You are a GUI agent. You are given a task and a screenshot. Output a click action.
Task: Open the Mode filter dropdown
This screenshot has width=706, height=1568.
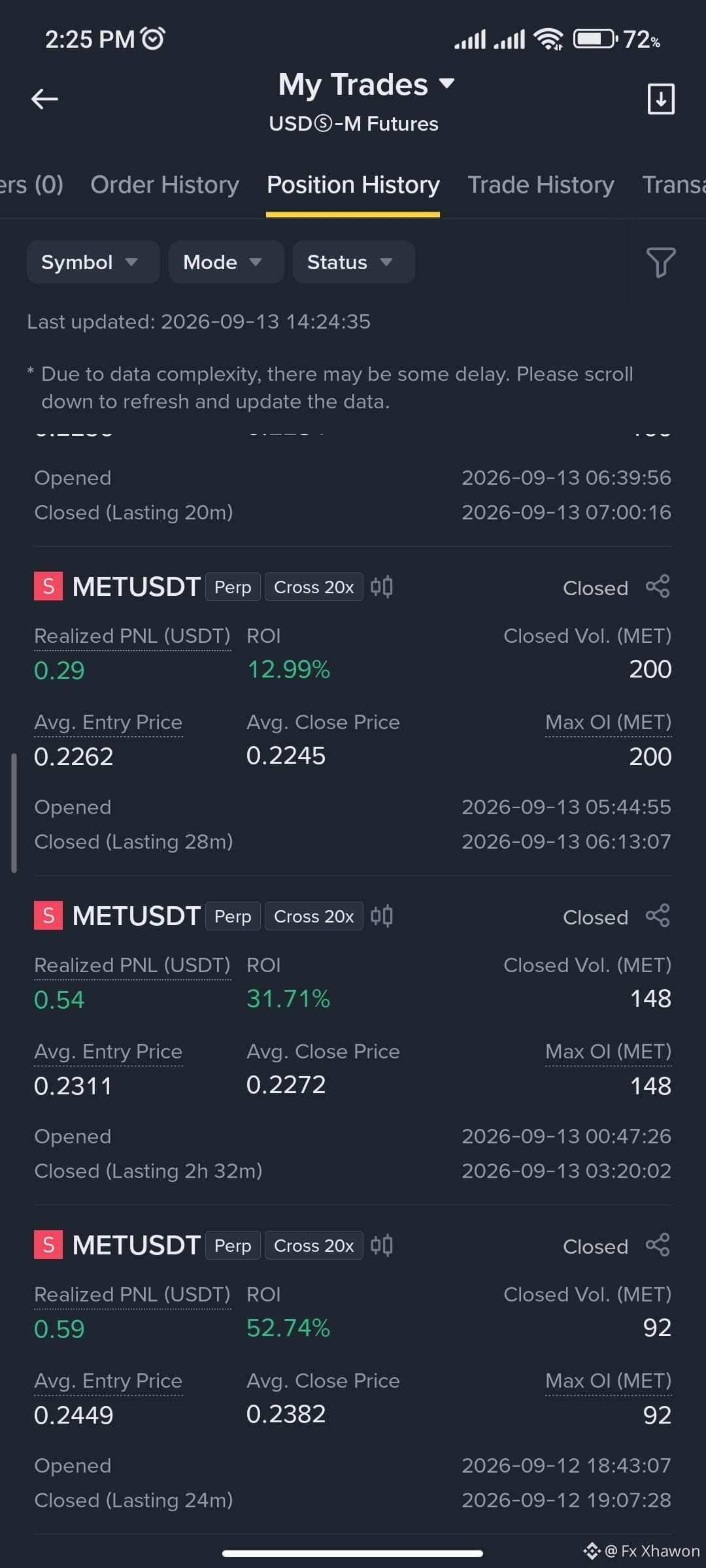tap(226, 262)
